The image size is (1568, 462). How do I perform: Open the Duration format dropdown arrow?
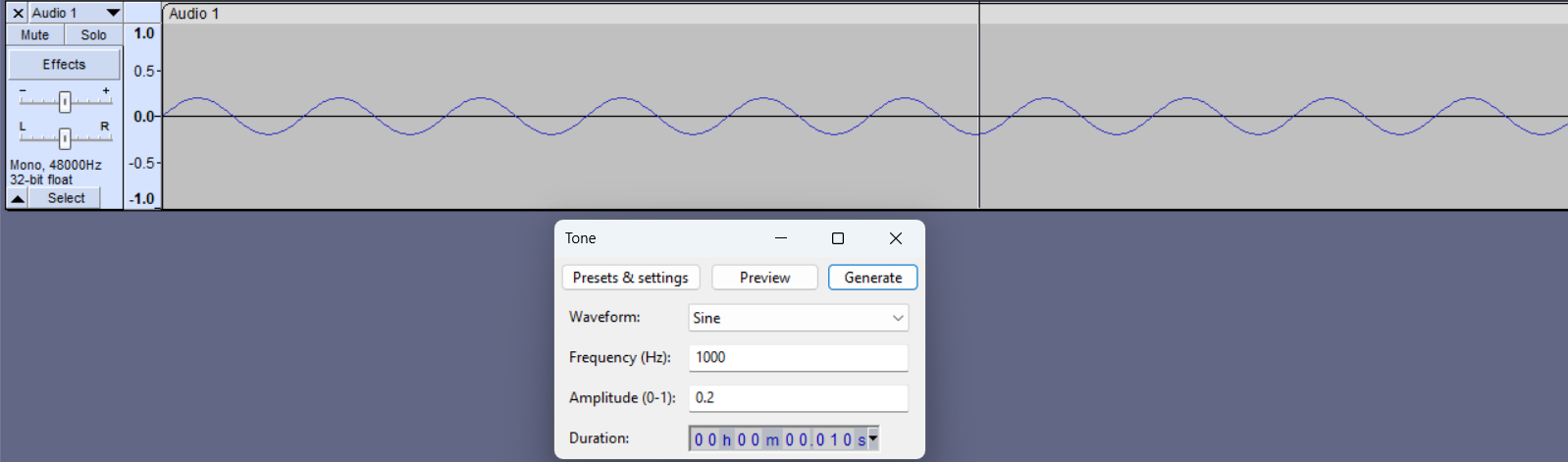[x=873, y=438]
